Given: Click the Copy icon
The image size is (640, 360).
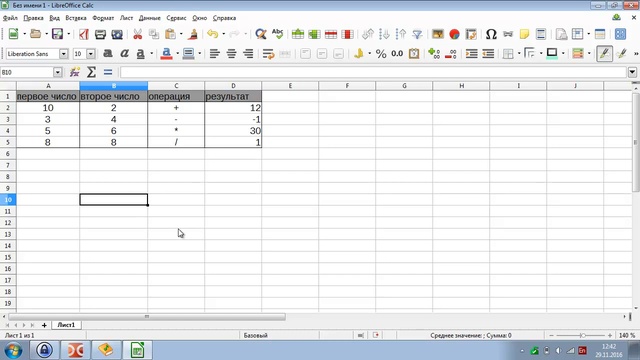Looking at the screenshot, I should click(154, 34).
